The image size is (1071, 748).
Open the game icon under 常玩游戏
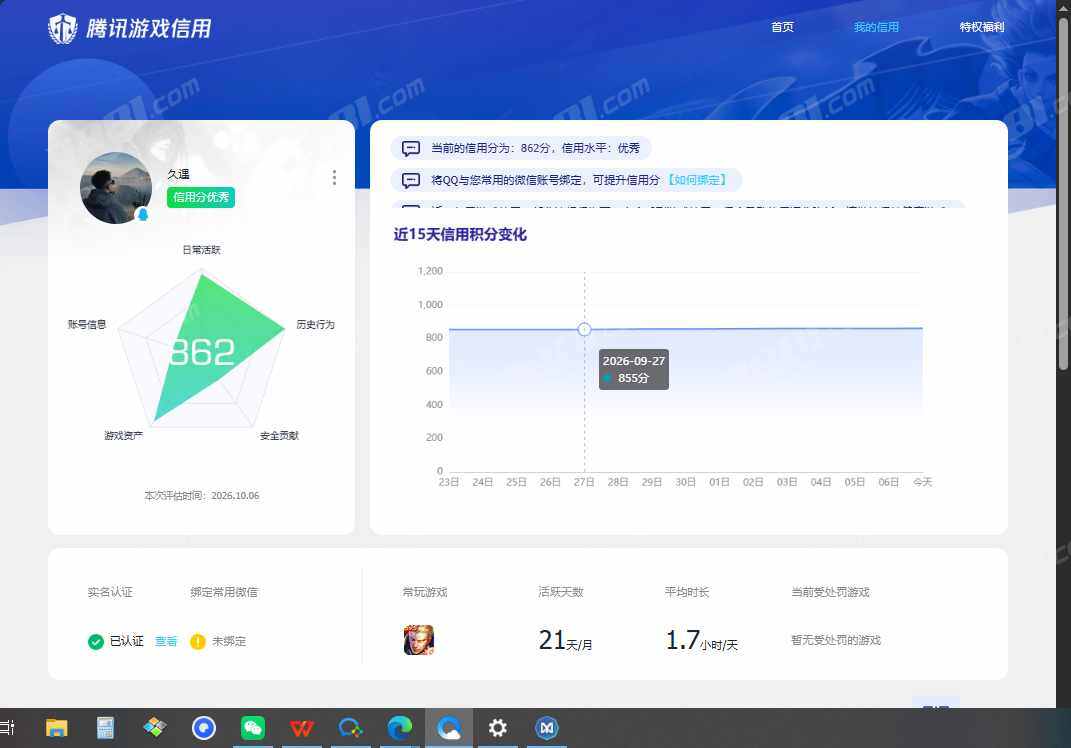(419, 640)
